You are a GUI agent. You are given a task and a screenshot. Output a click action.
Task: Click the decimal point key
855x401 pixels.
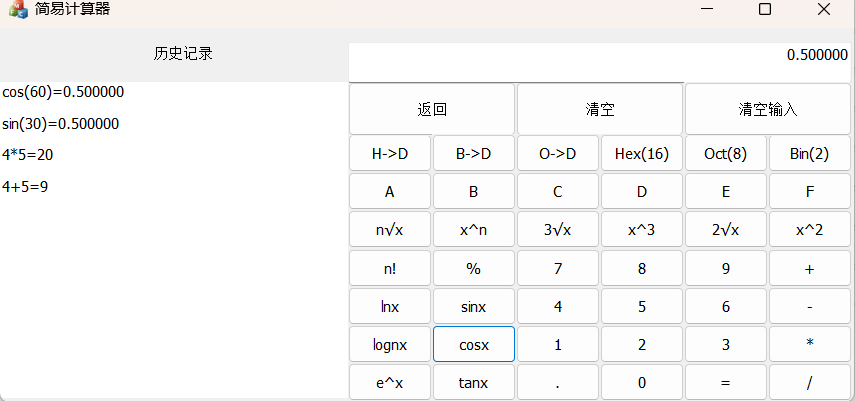coord(558,382)
